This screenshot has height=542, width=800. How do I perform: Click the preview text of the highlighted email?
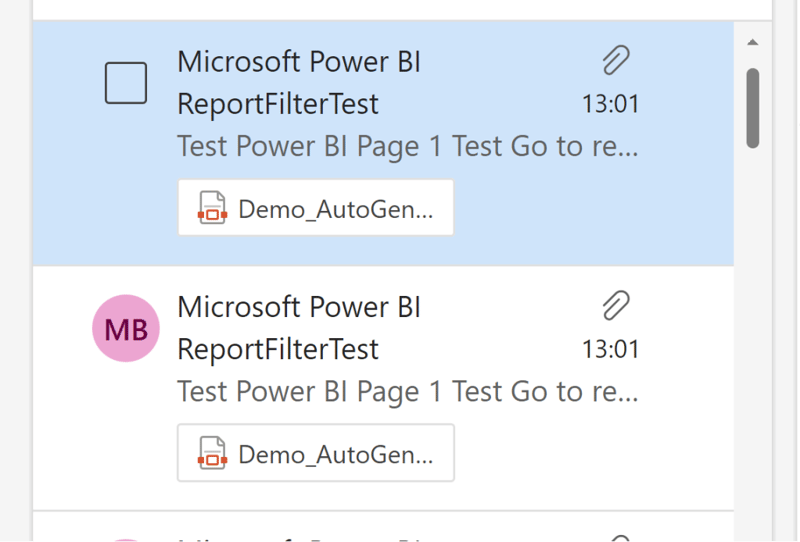(x=408, y=146)
